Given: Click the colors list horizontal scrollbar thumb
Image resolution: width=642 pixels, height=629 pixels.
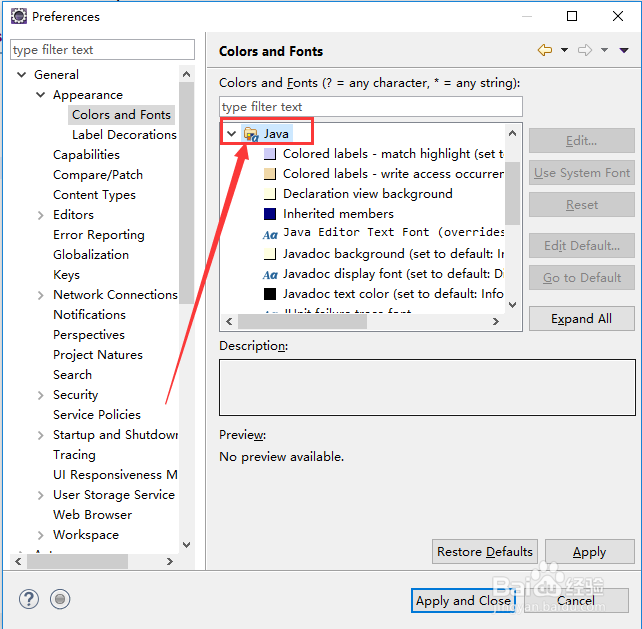Looking at the screenshot, I should (303, 321).
